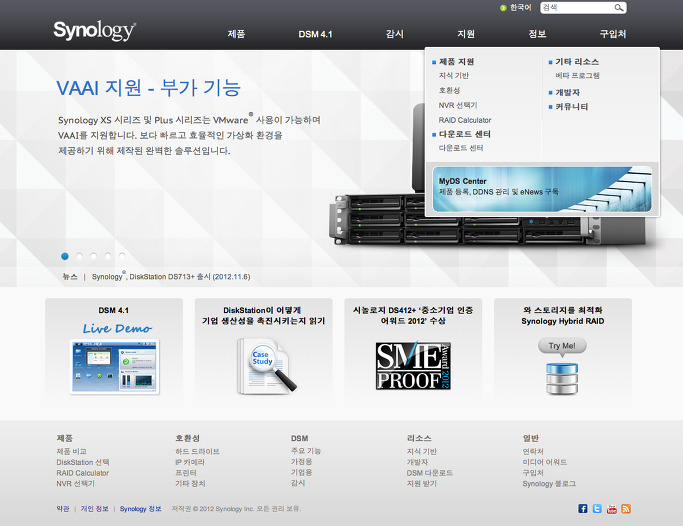Open the 한국어 language selector
This screenshot has height=526, width=683.
point(521,8)
